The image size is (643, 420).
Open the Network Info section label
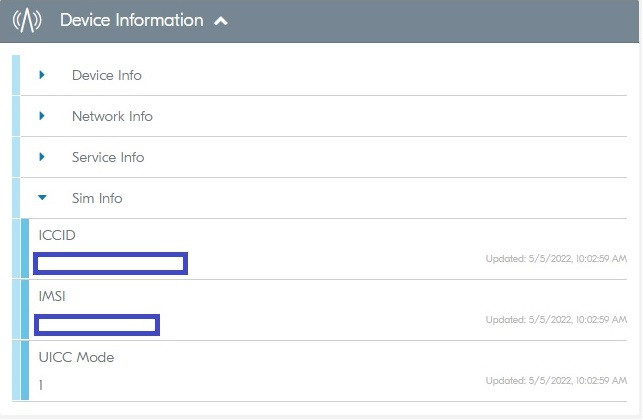(x=112, y=116)
